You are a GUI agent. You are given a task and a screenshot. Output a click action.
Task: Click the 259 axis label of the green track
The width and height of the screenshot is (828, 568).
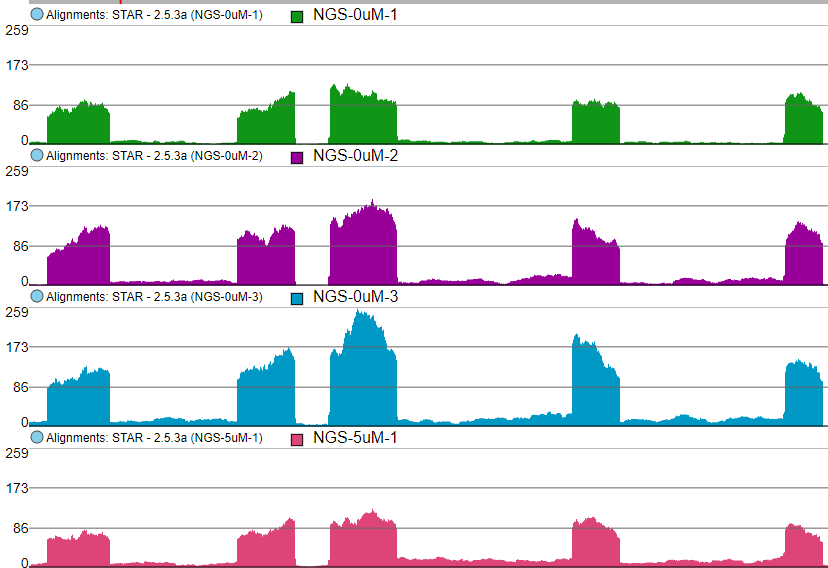coord(16,30)
